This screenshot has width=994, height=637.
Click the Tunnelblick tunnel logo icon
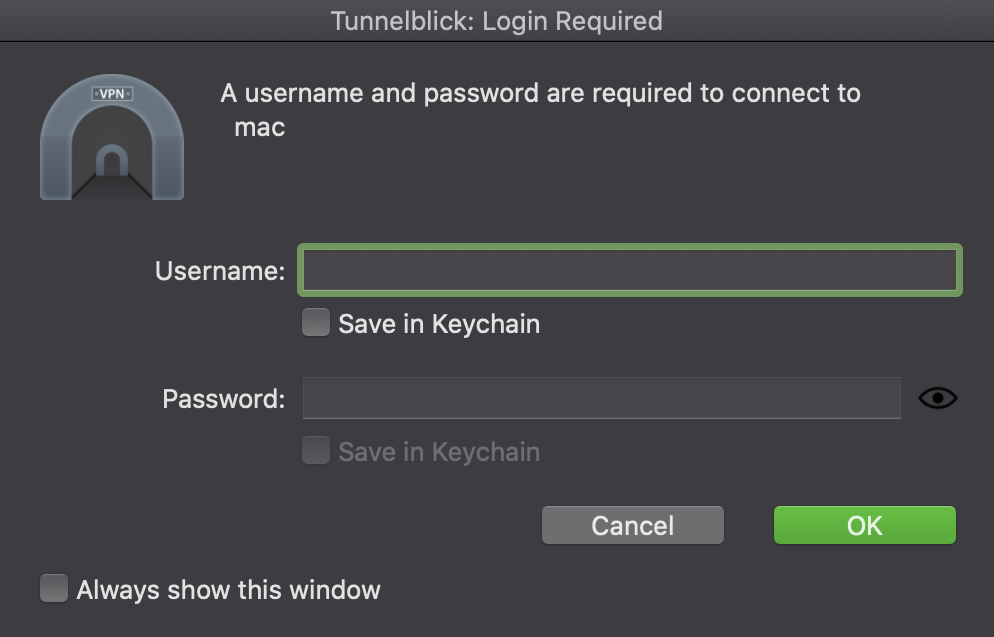click(112, 138)
